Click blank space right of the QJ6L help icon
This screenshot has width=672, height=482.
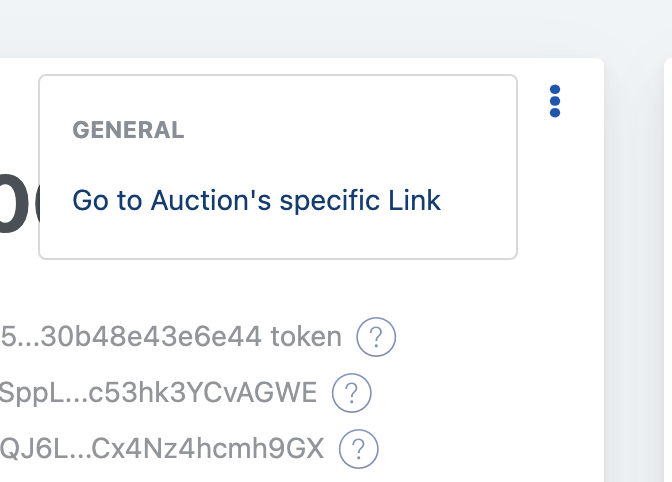tap(480, 447)
